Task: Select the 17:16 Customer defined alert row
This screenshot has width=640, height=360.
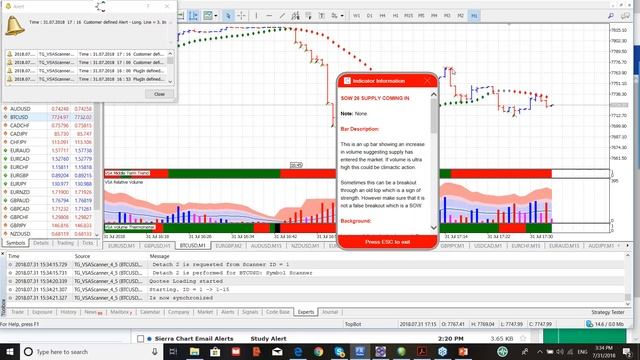Action: tap(87, 54)
